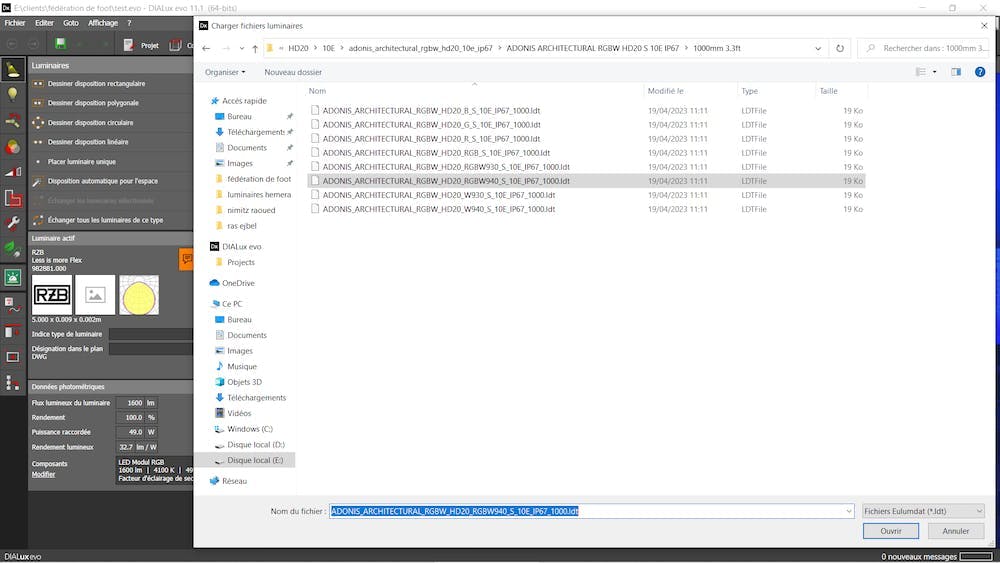Viewport: 1000px width, 563px height.
Task: Open the calendar curve daylight tool icon
Action: (x=13, y=305)
